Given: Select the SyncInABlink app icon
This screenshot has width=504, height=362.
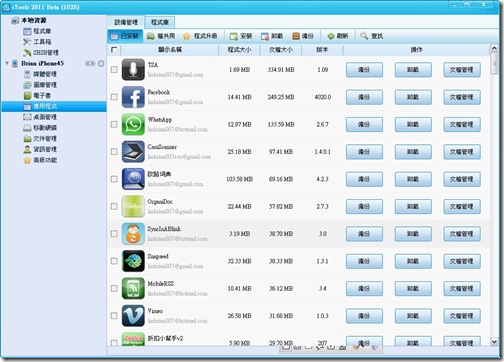Looking at the screenshot, I should (x=133, y=233).
